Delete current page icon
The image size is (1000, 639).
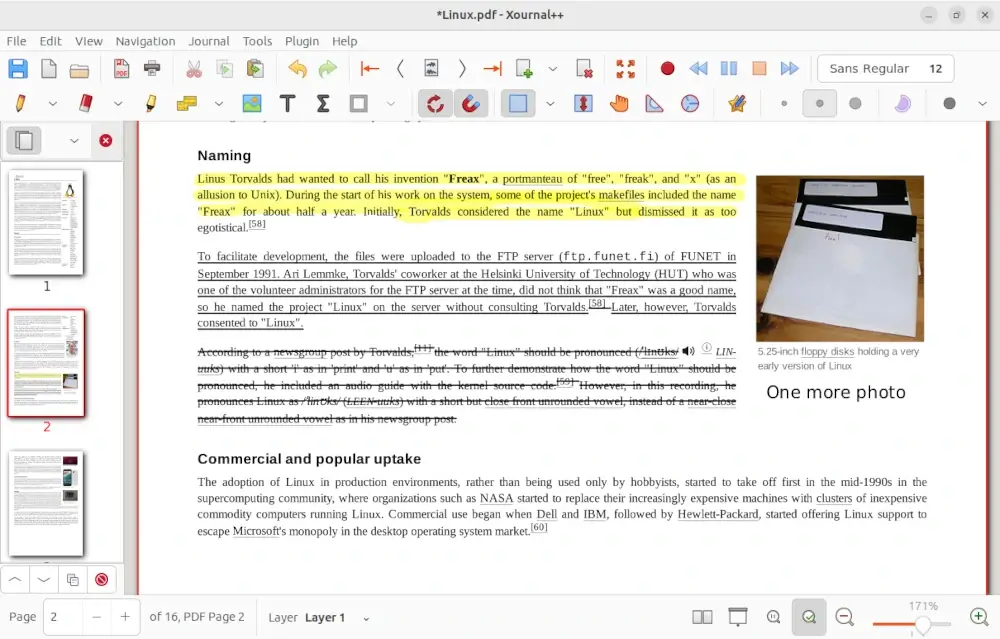584,68
